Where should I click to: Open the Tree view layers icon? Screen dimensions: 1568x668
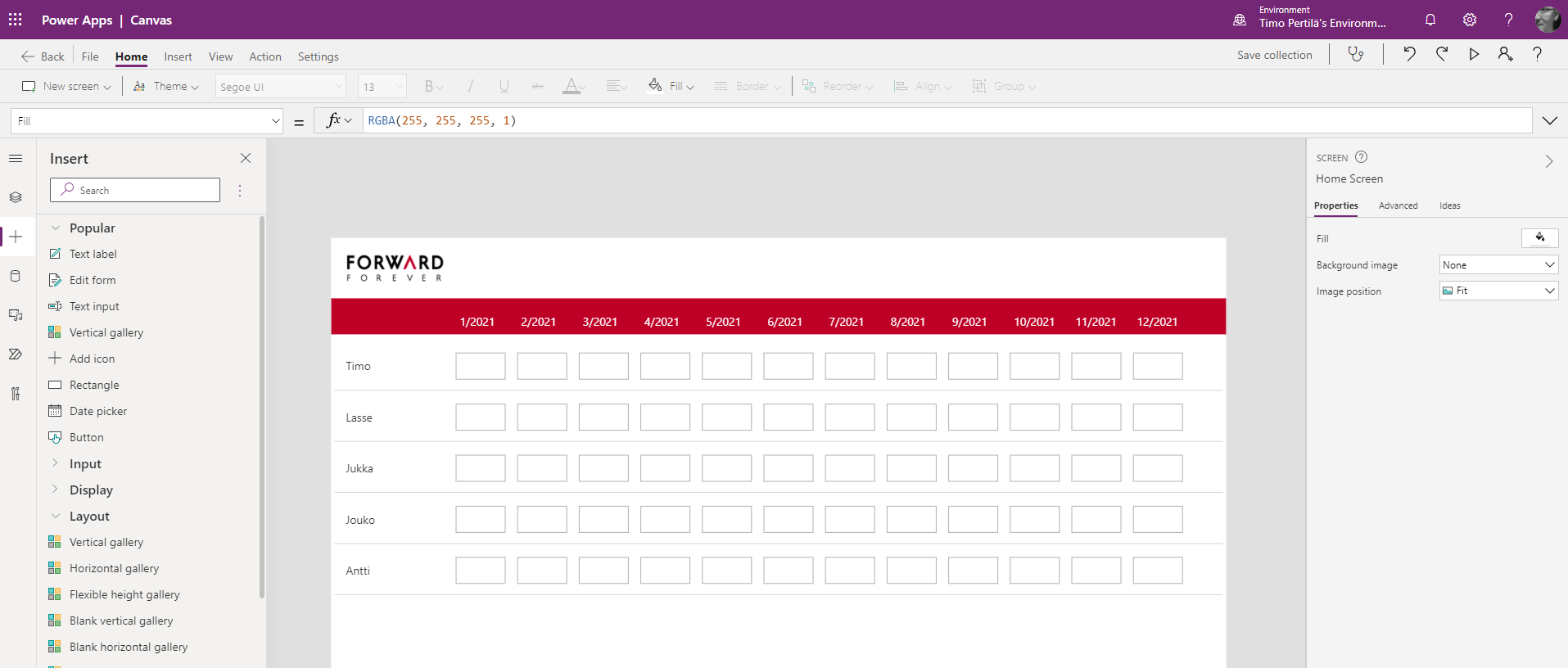(x=16, y=197)
